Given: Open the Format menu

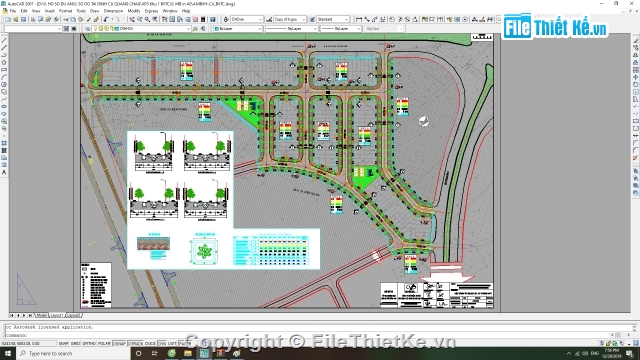Looking at the screenshot, I should tap(65, 11).
